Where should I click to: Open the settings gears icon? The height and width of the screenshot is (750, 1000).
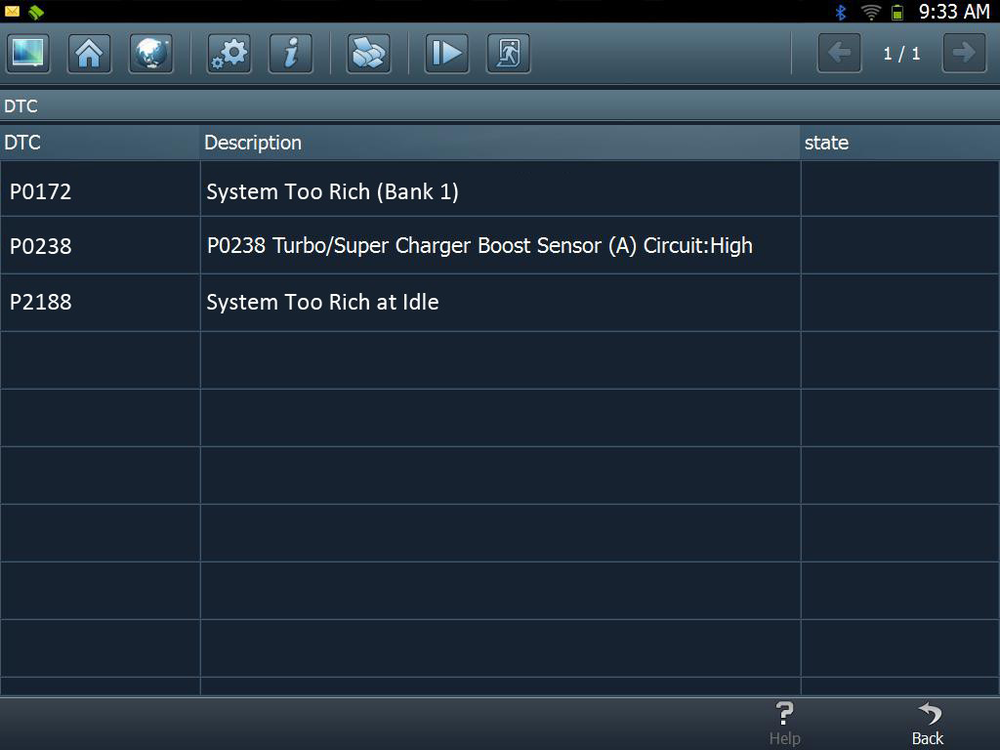(x=229, y=53)
